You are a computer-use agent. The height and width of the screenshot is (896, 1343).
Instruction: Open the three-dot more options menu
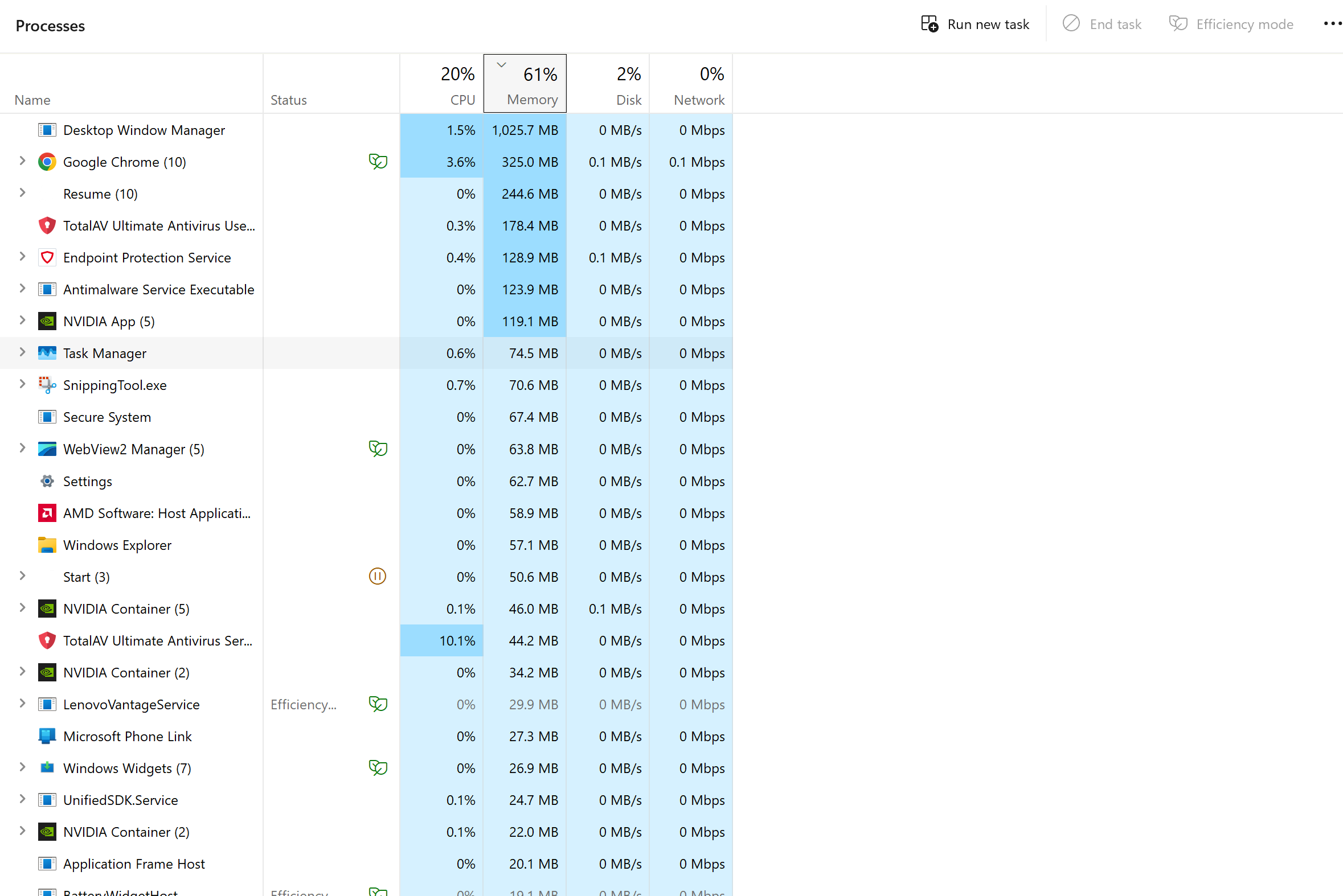(1332, 24)
